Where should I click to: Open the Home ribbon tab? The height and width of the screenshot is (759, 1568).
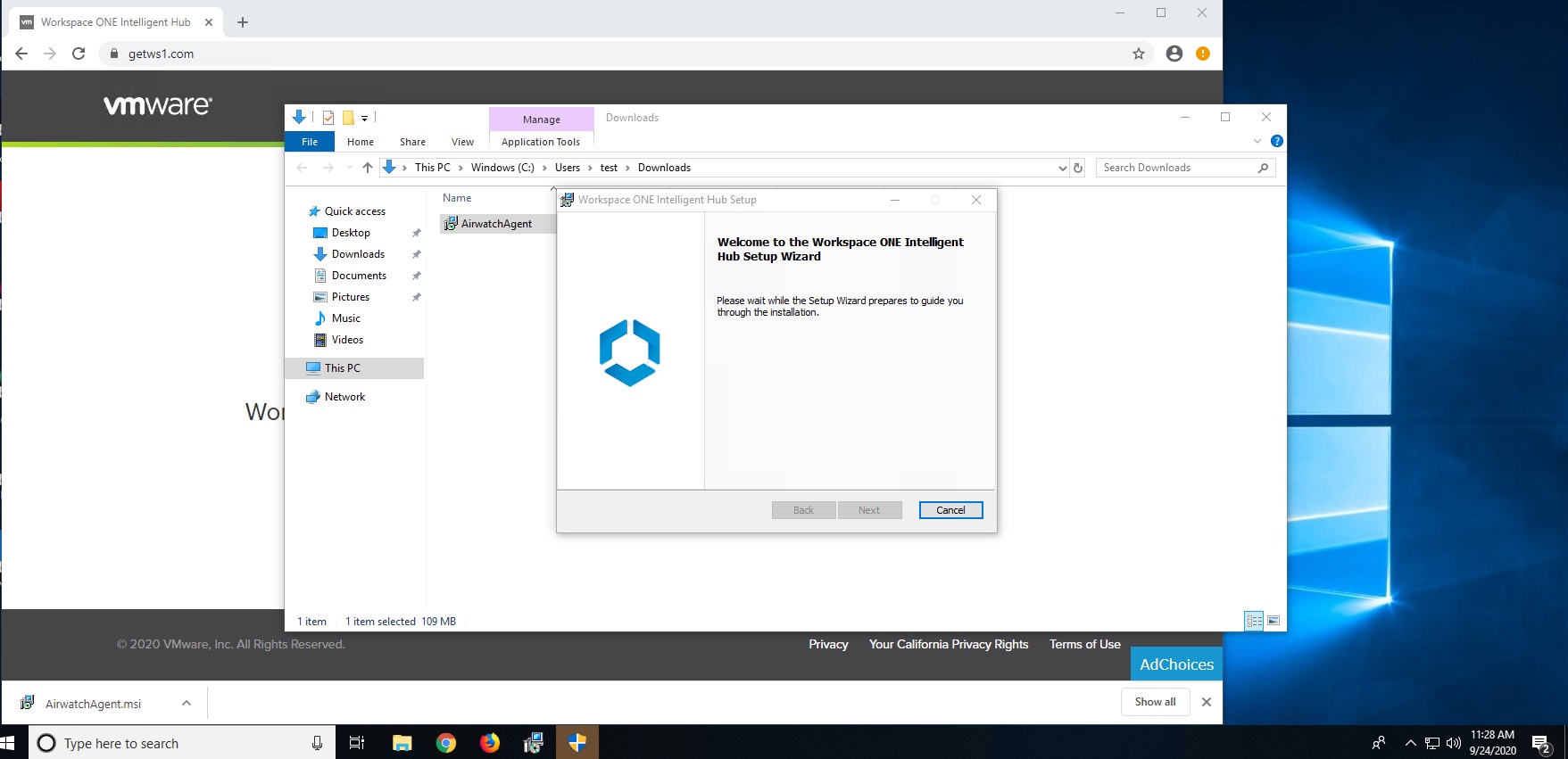point(361,142)
